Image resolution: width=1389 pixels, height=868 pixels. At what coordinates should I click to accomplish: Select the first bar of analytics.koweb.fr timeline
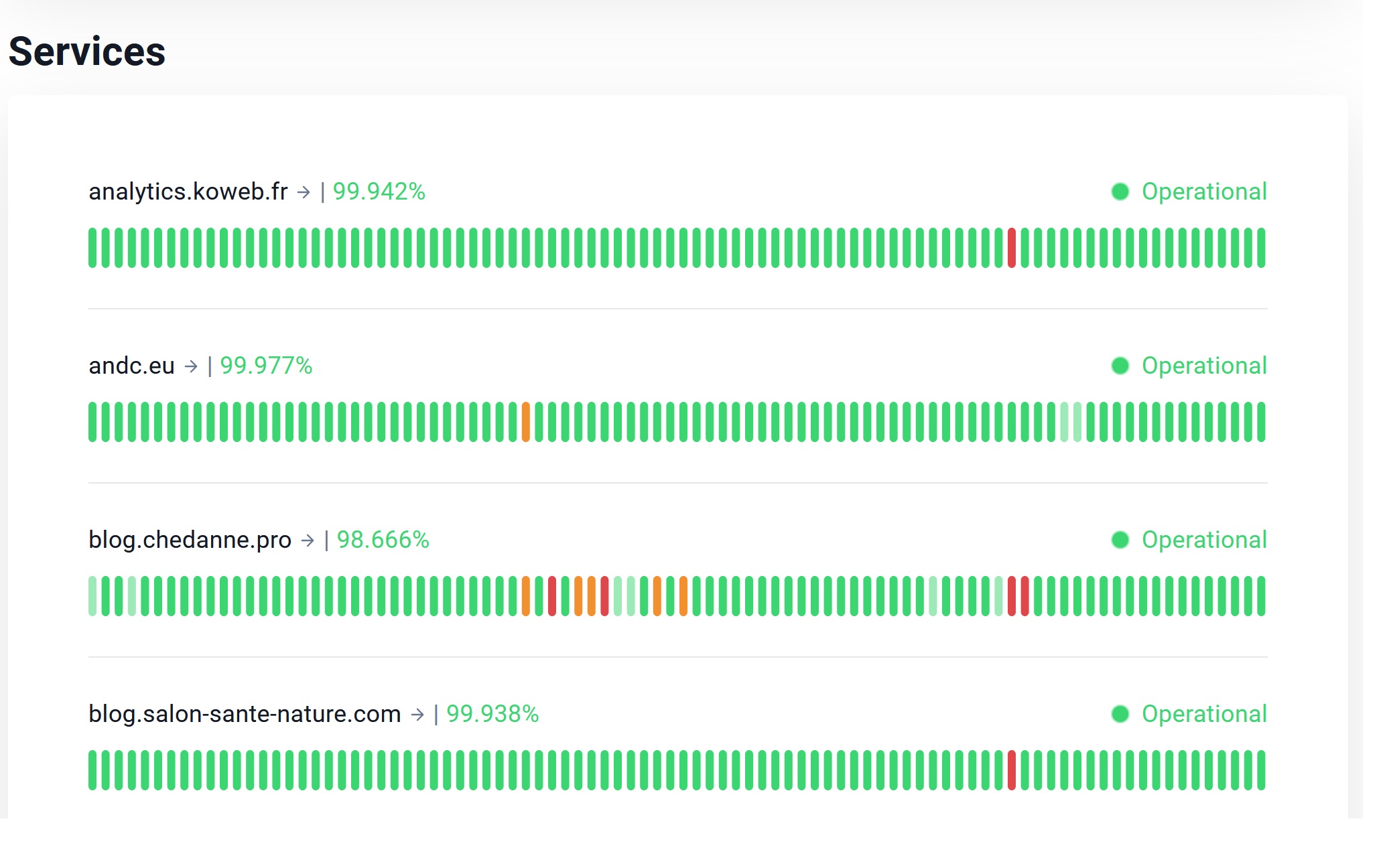point(92,248)
